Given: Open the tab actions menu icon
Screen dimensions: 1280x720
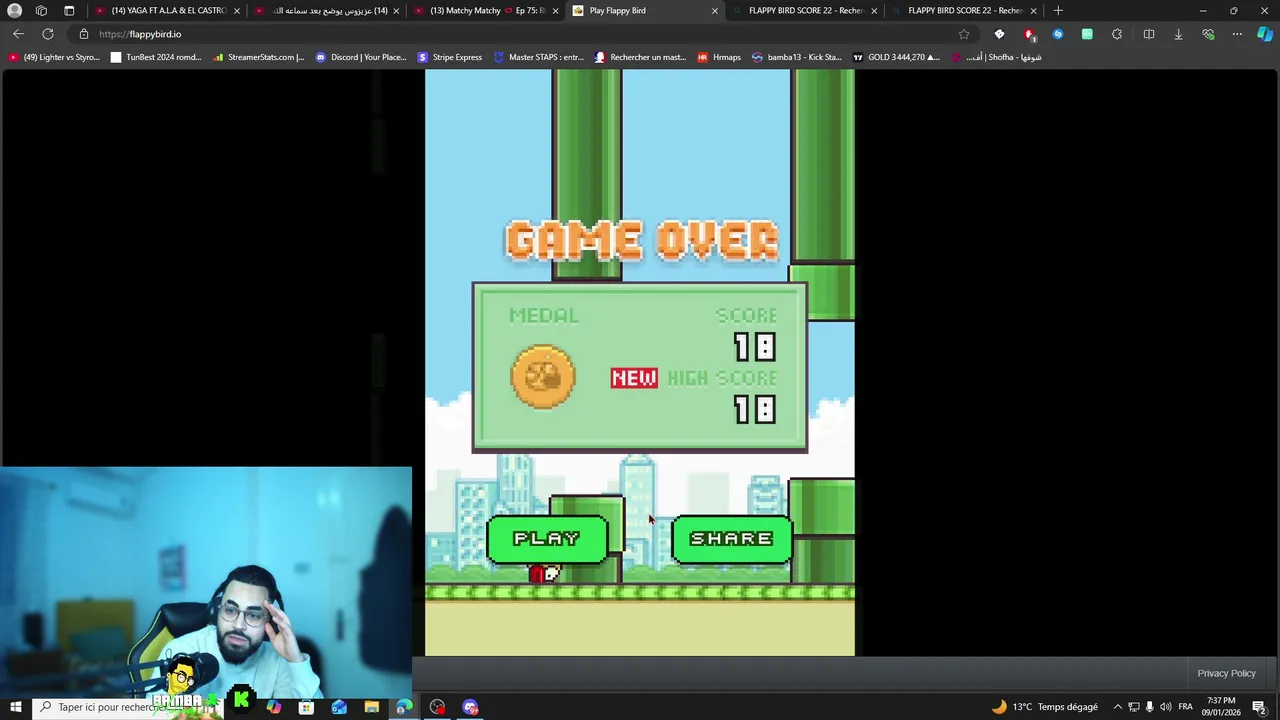Looking at the screenshot, I should (x=69, y=10).
